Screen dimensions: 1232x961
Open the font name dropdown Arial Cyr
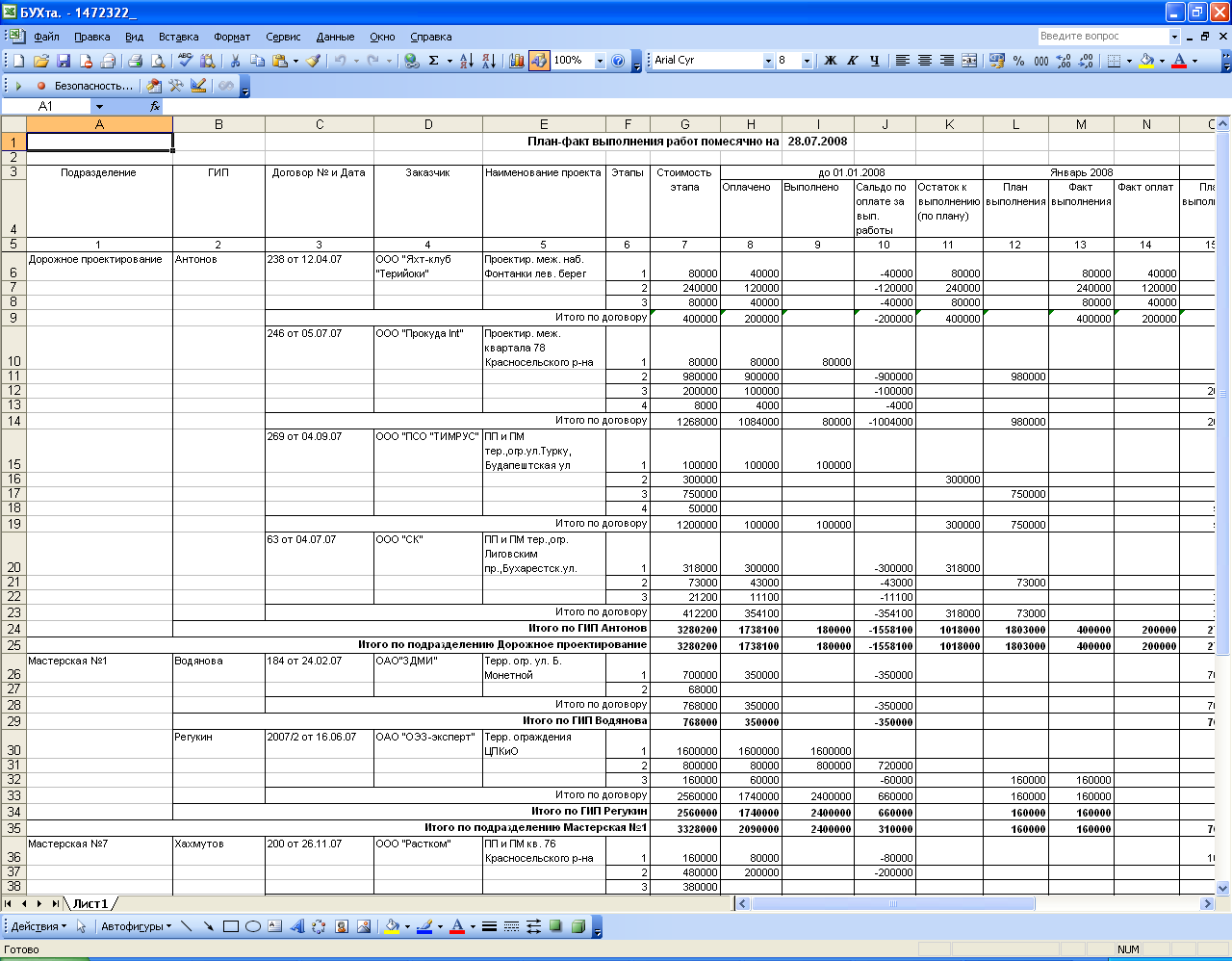768,61
